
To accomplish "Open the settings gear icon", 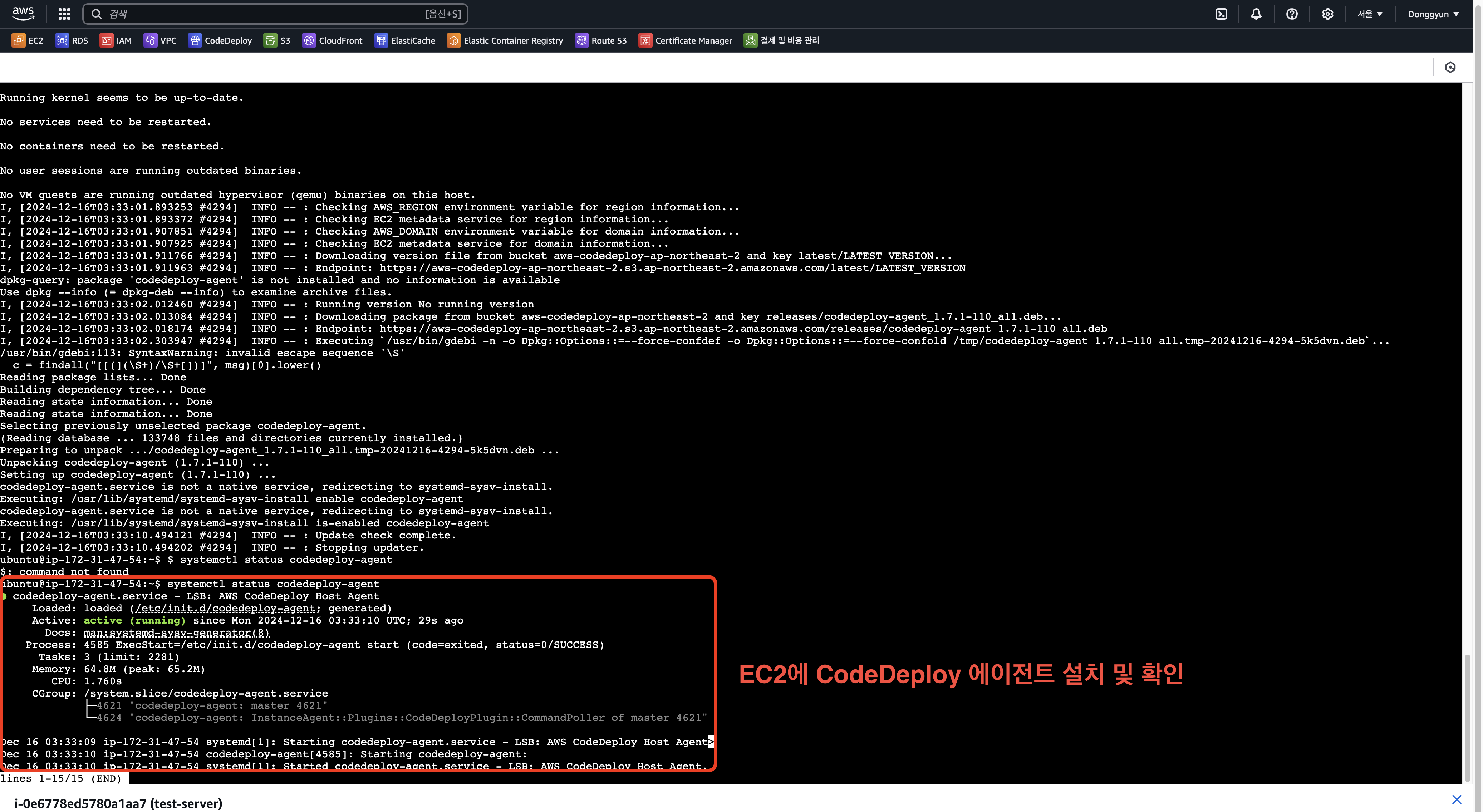I will tap(1327, 14).
